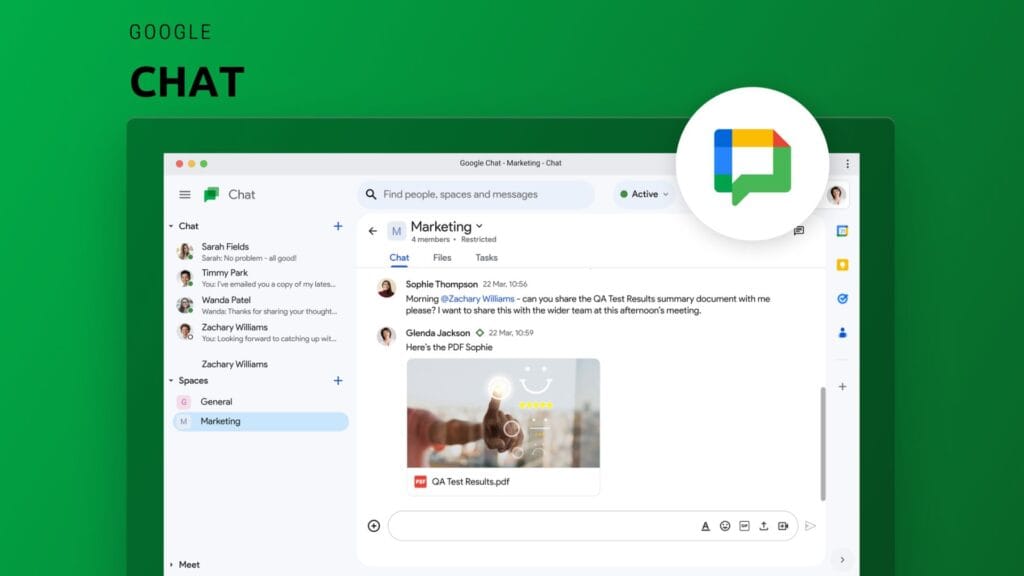Open the hamburger main menu
This screenshot has width=1024, height=576.
click(x=185, y=195)
